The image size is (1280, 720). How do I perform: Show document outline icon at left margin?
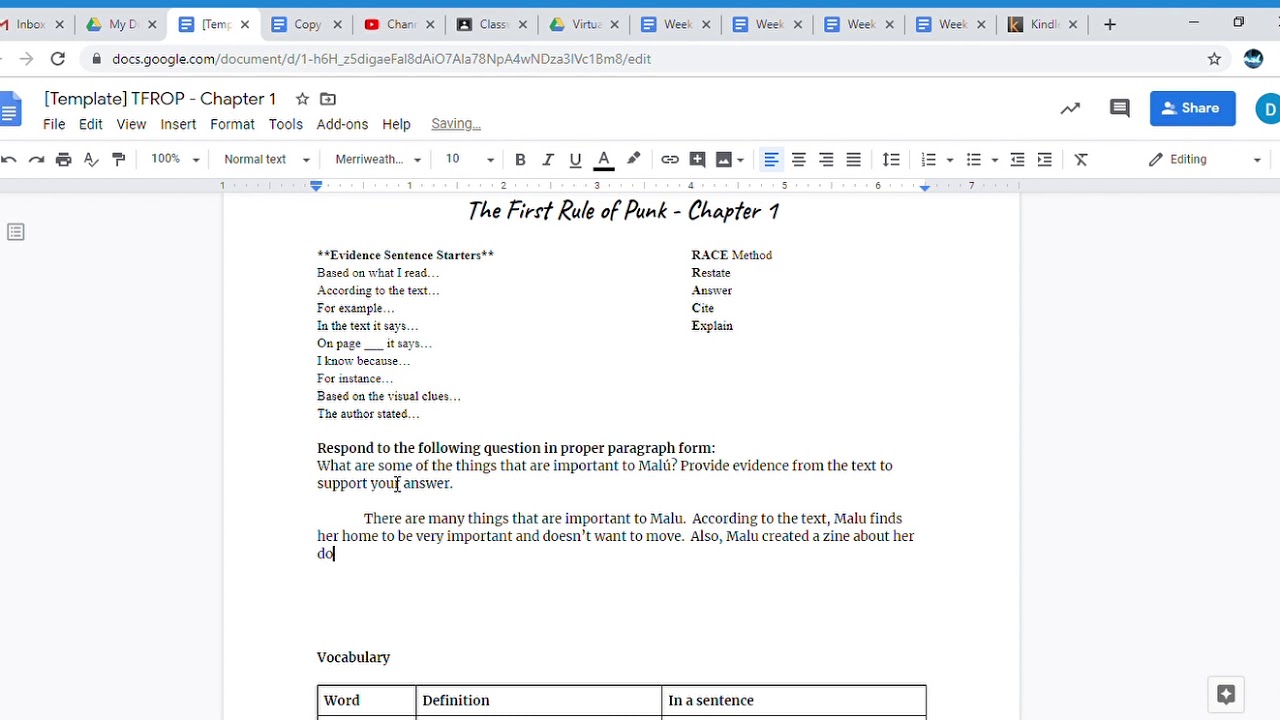pyautogui.click(x=15, y=232)
